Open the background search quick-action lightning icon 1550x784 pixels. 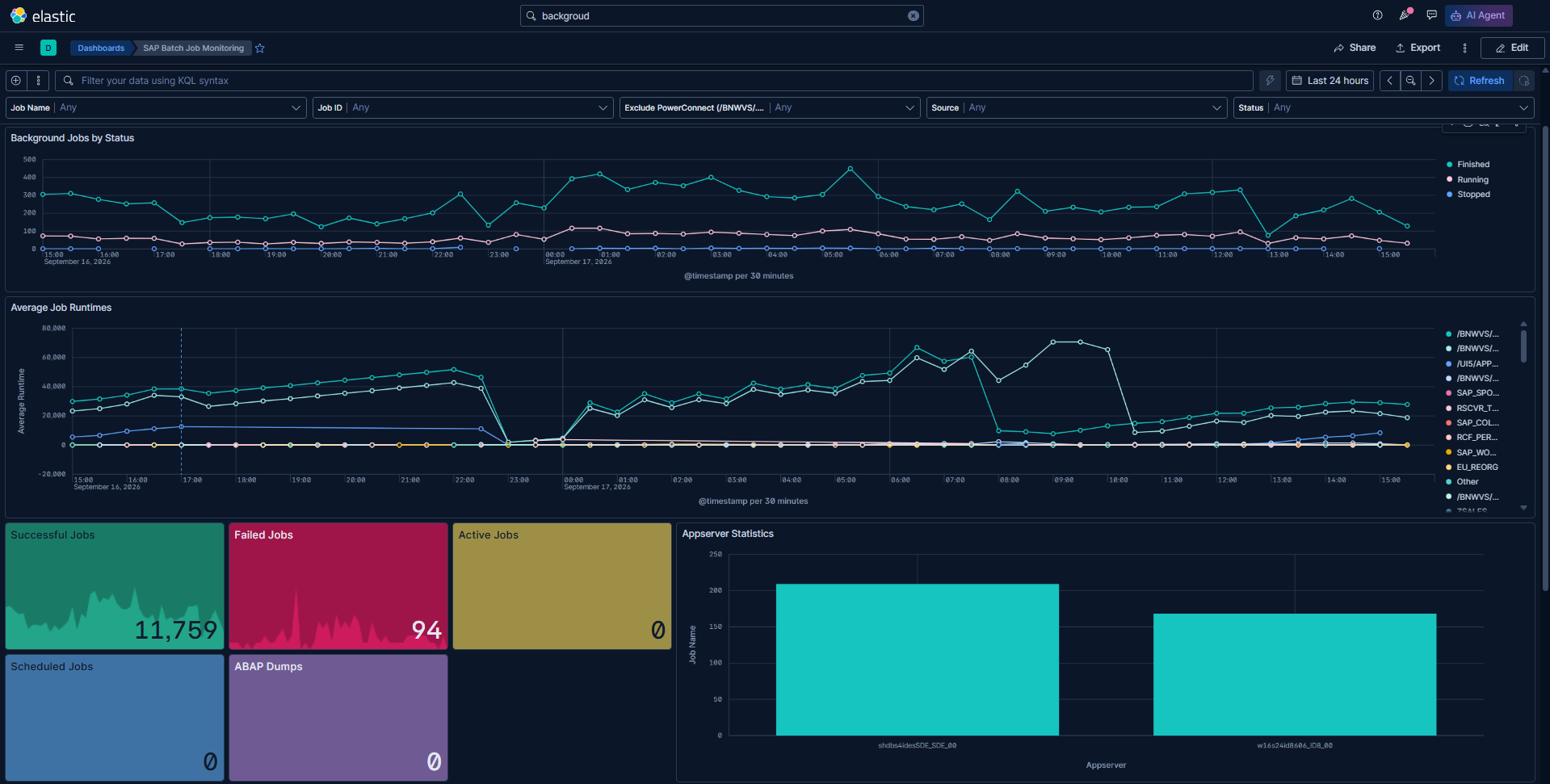tap(1270, 81)
